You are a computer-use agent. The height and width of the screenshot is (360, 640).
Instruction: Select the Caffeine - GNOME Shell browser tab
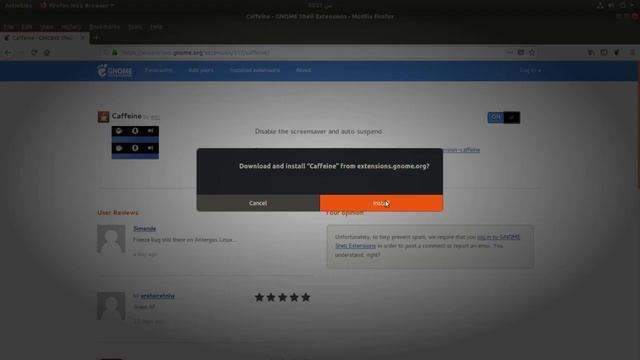(x=43, y=38)
